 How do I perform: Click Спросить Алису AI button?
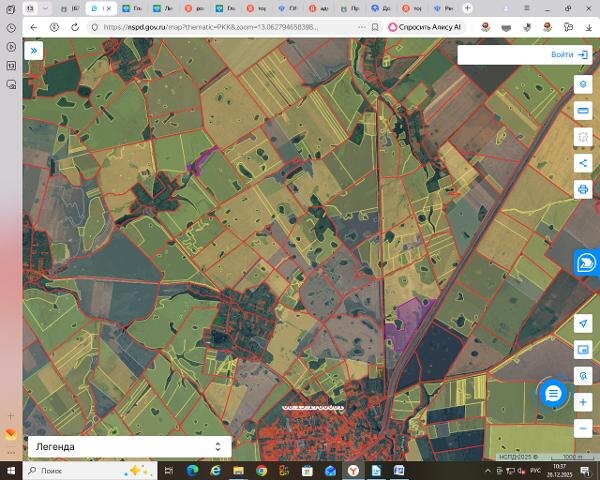tap(423, 27)
